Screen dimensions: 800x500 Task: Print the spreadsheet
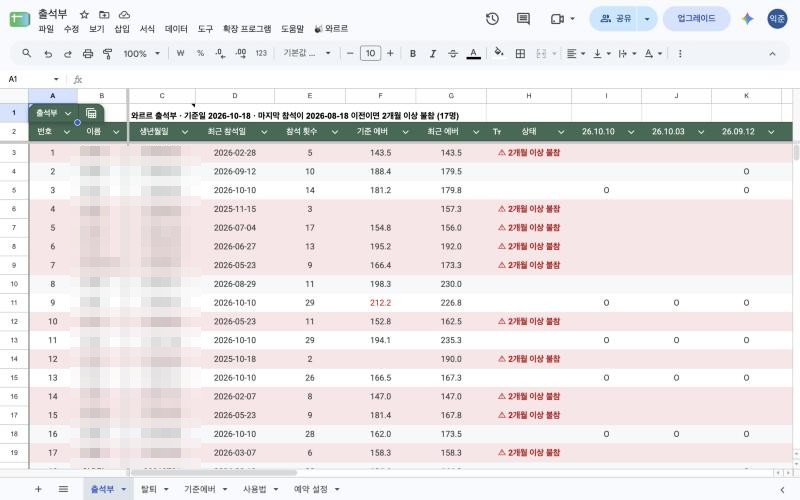pyautogui.click(x=88, y=53)
